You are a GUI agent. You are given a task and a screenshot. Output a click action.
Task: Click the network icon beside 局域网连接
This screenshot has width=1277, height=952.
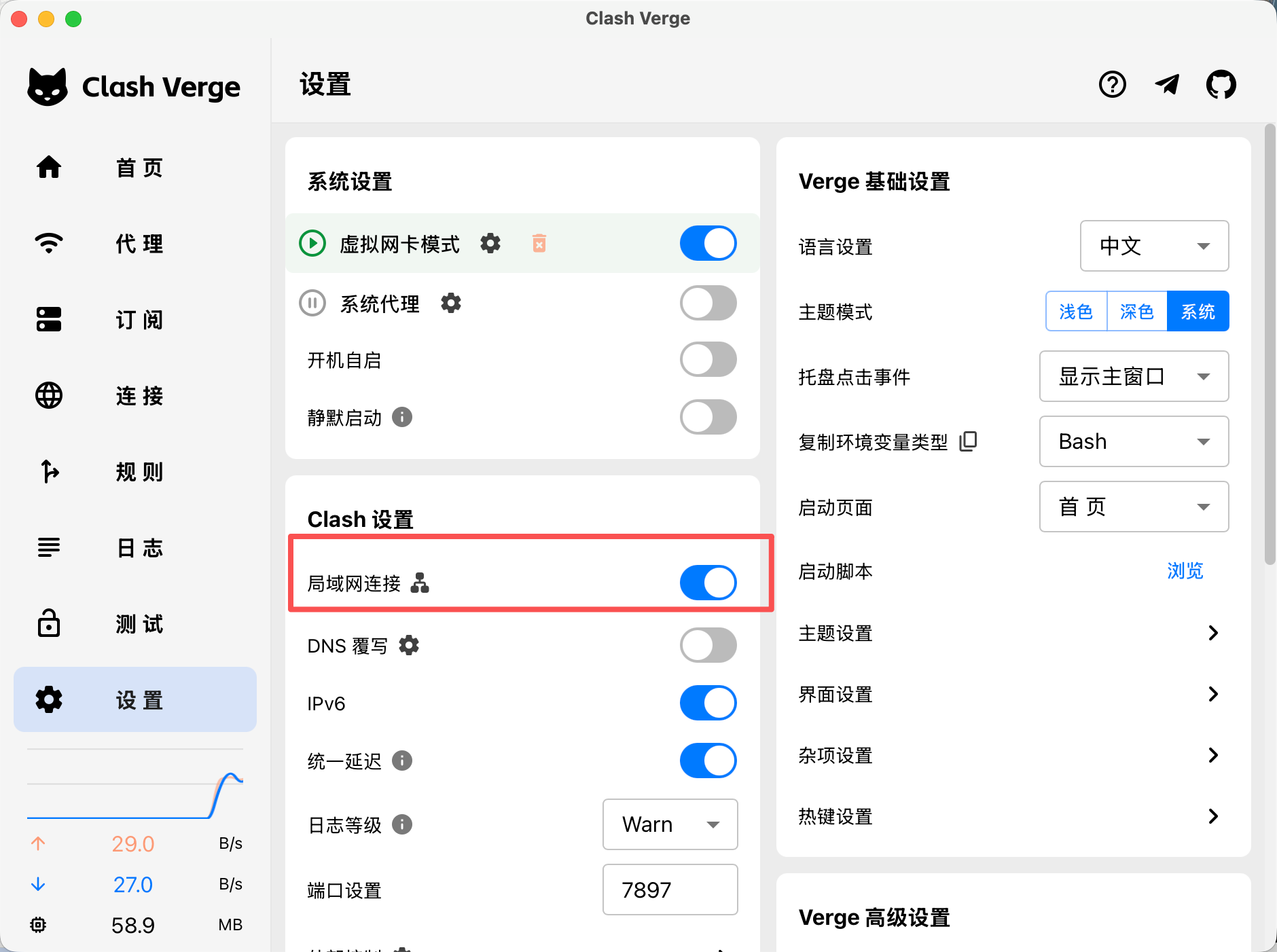point(420,583)
